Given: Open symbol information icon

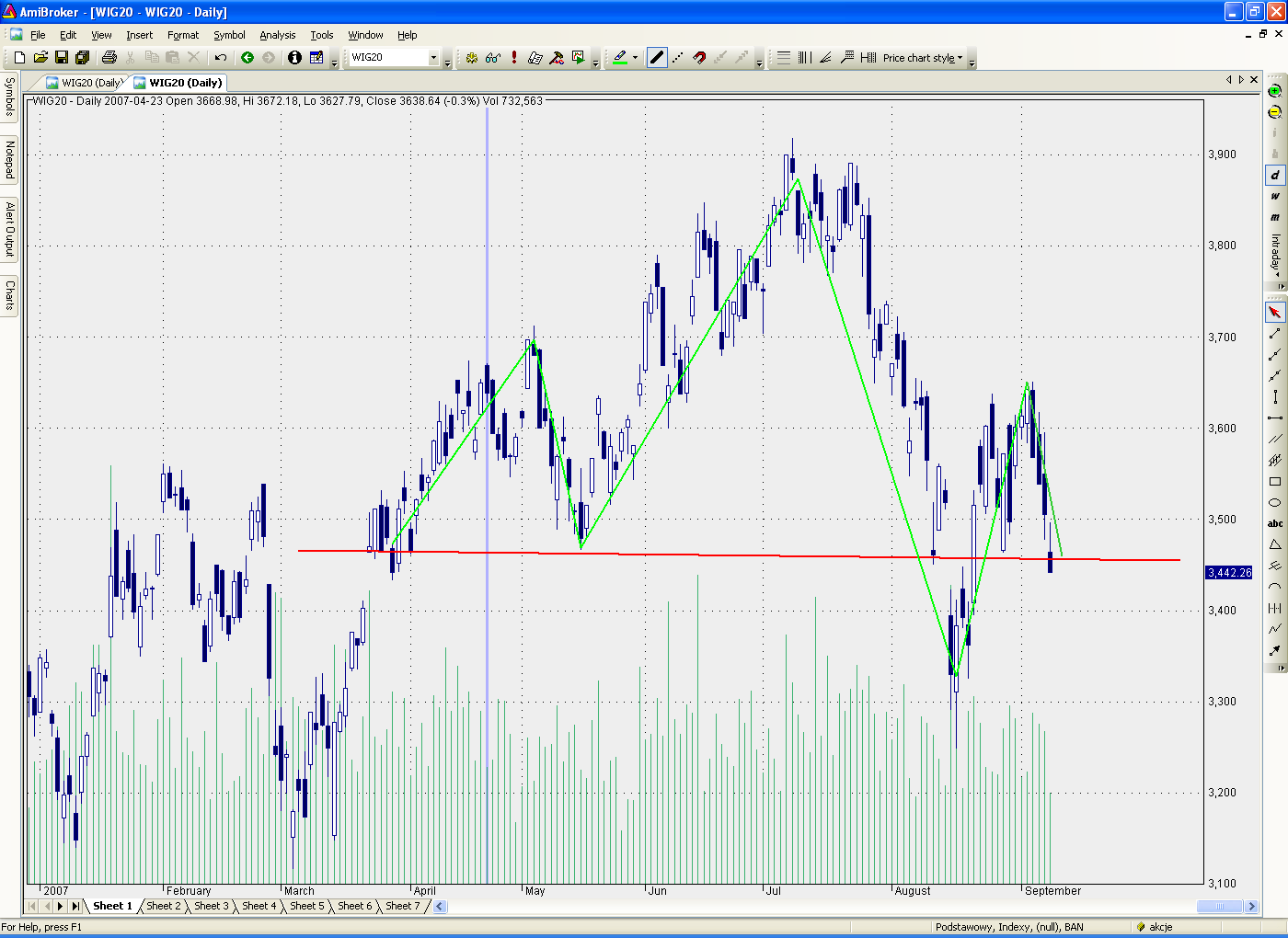Looking at the screenshot, I should [294, 58].
